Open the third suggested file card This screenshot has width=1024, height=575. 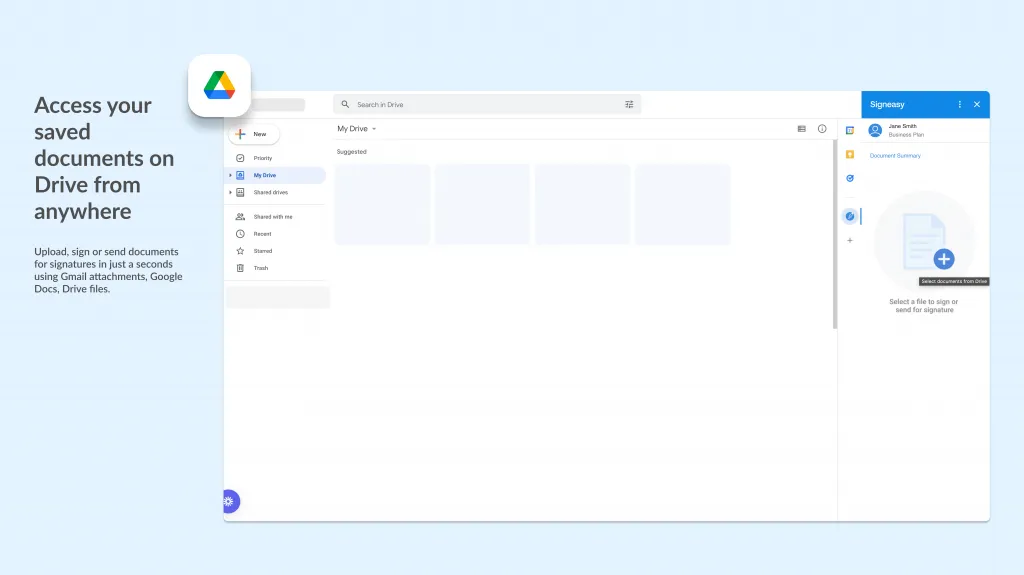click(583, 205)
